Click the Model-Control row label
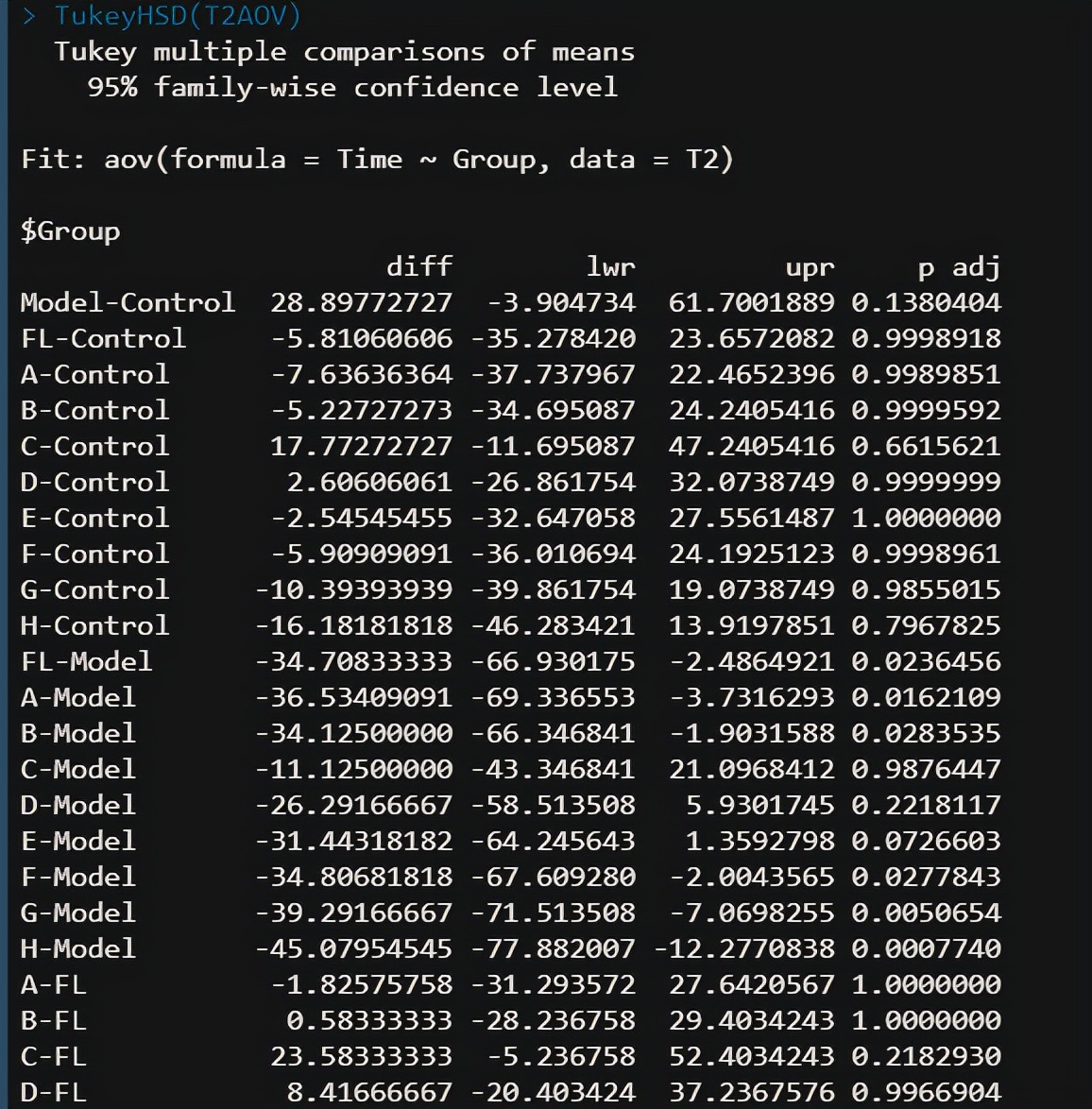Viewport: 1092px width, 1109px height. (128, 302)
